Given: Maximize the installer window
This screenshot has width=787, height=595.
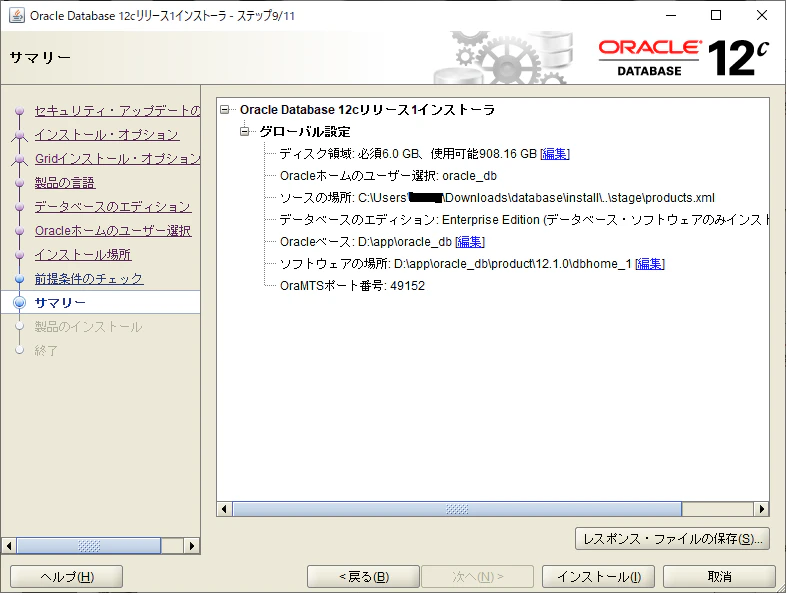Looking at the screenshot, I should [716, 16].
